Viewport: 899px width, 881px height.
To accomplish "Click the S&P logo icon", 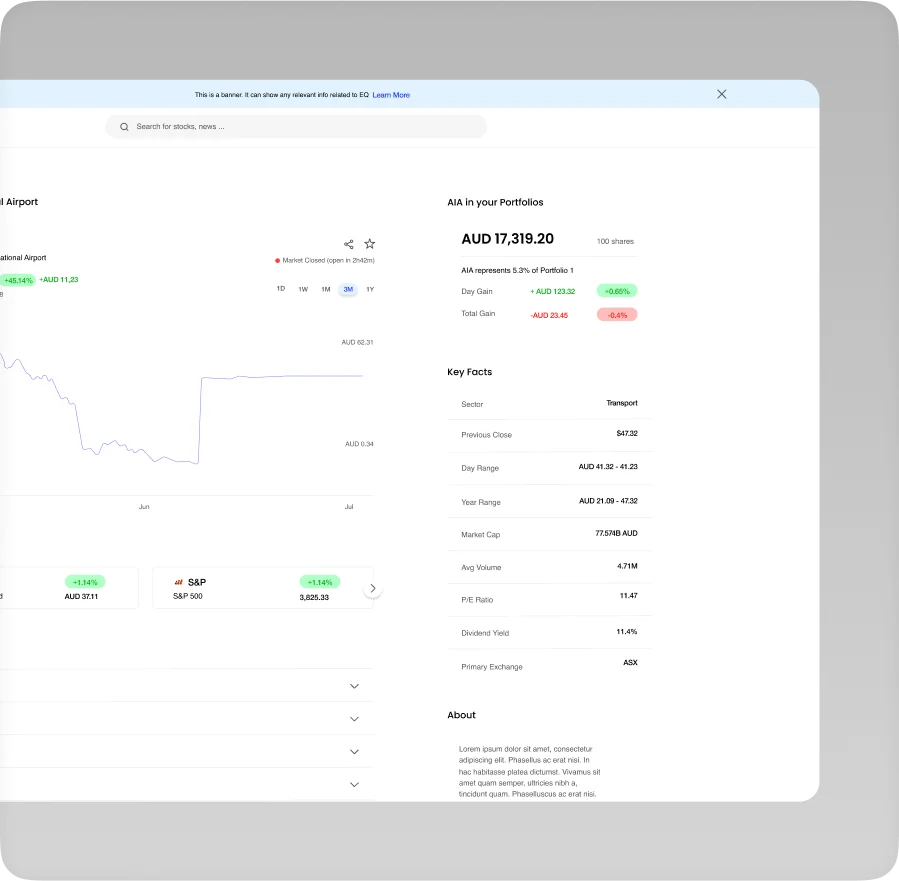I will tap(178, 582).
